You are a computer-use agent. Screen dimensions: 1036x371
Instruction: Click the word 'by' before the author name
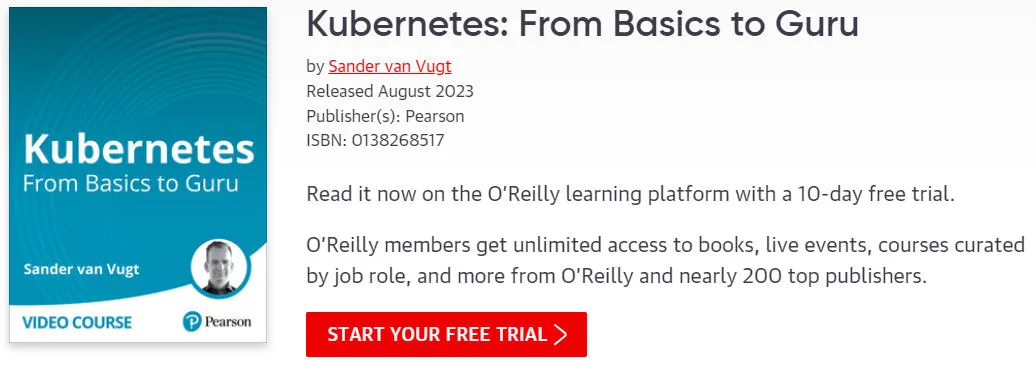click(x=315, y=67)
